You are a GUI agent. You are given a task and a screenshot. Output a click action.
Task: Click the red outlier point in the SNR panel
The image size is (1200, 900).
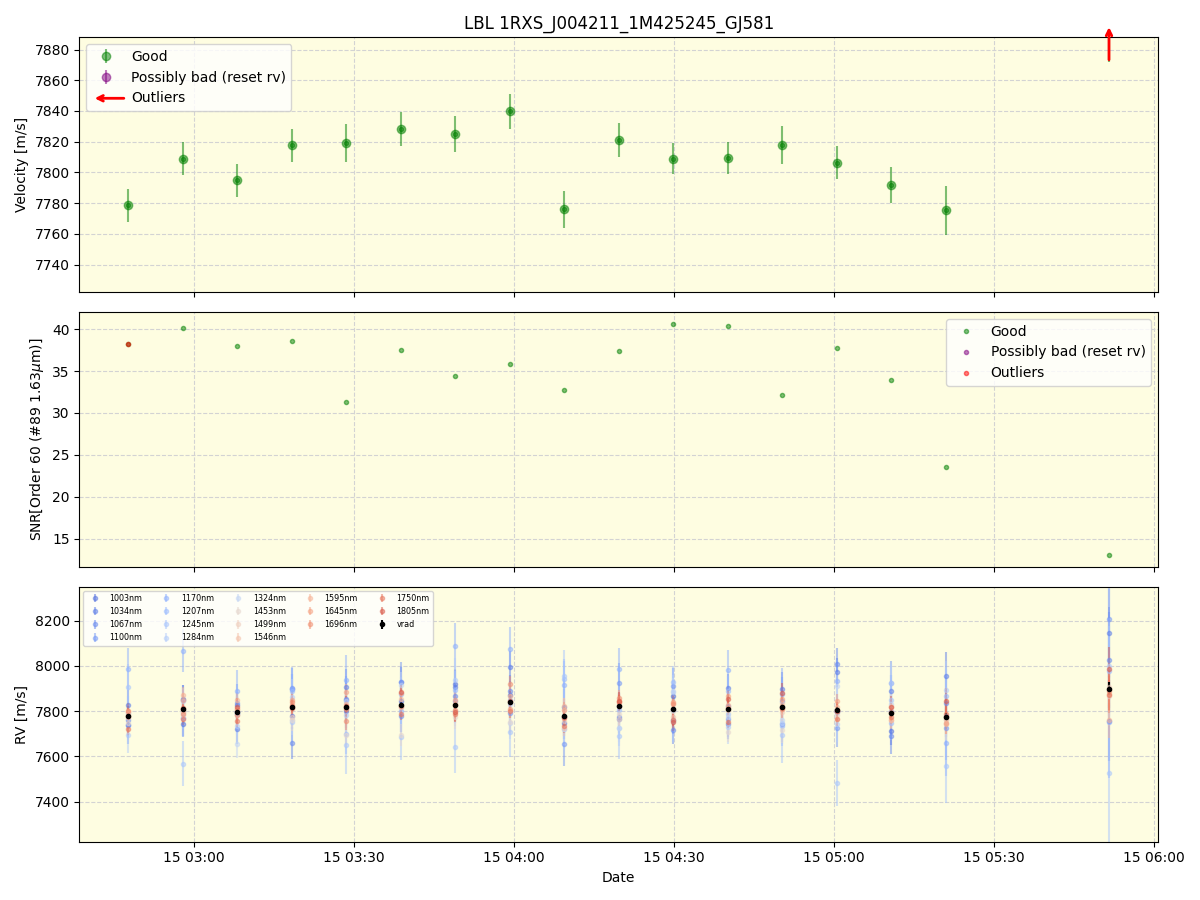click(x=128, y=344)
